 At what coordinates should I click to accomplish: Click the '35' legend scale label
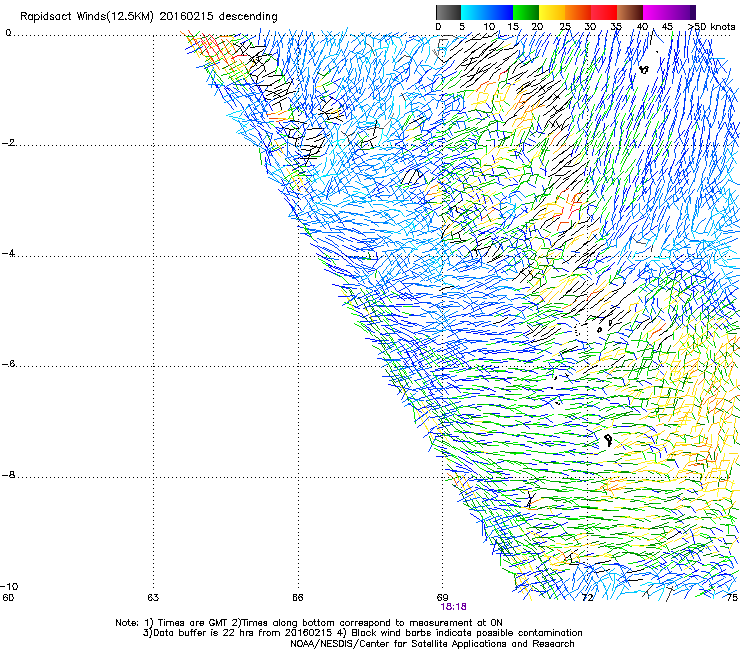[x=615, y=26]
